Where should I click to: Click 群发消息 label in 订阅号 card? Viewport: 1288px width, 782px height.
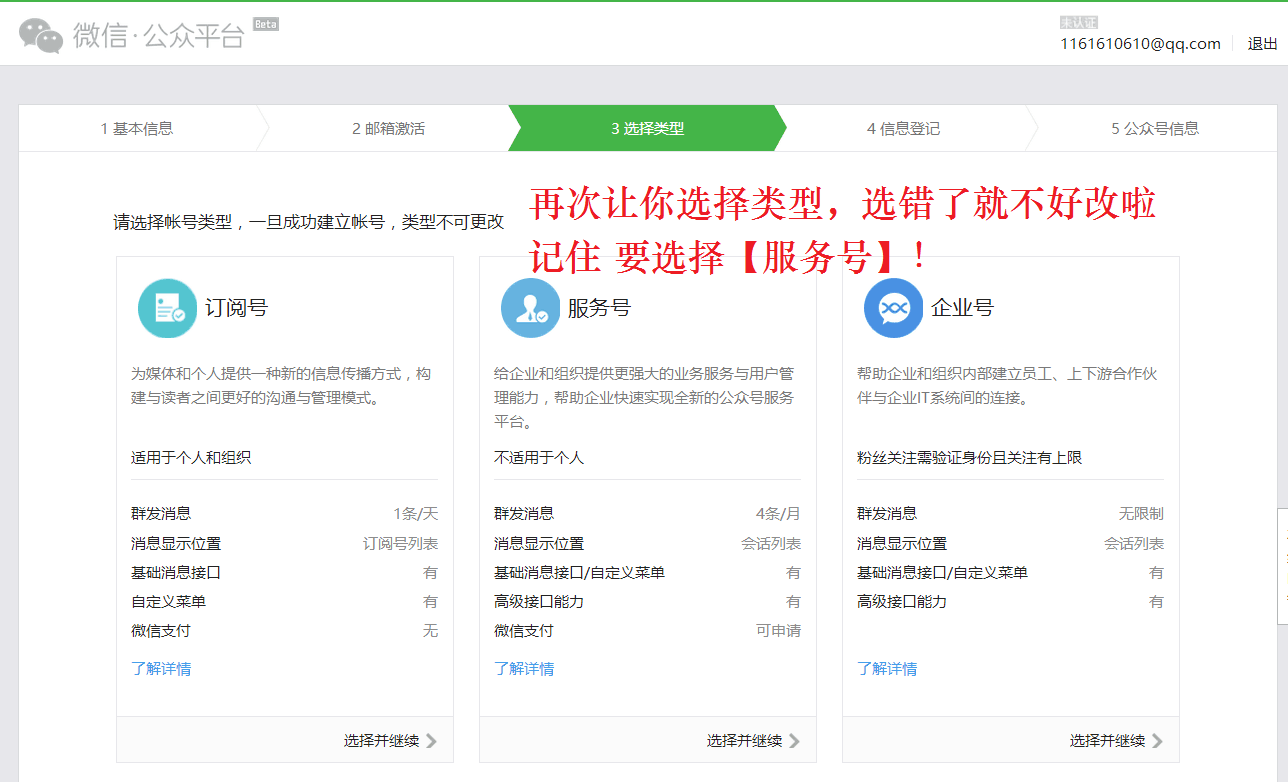click(161, 514)
